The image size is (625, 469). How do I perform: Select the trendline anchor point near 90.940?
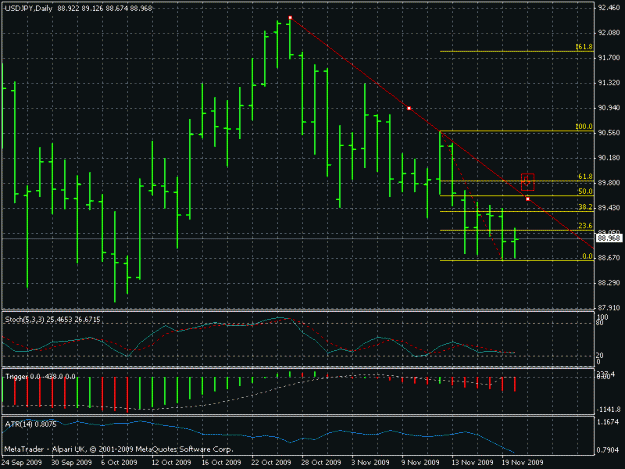pyautogui.click(x=409, y=108)
